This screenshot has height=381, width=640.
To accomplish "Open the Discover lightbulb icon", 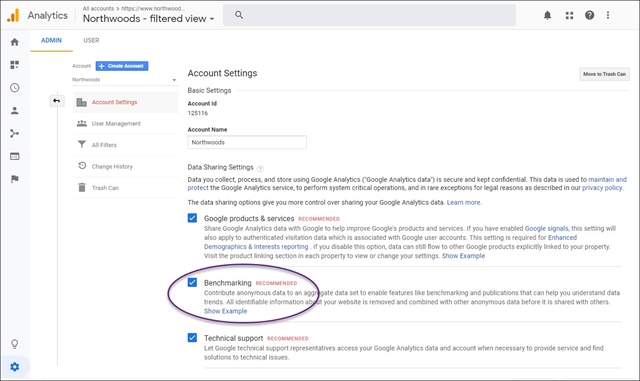I will point(15,344).
